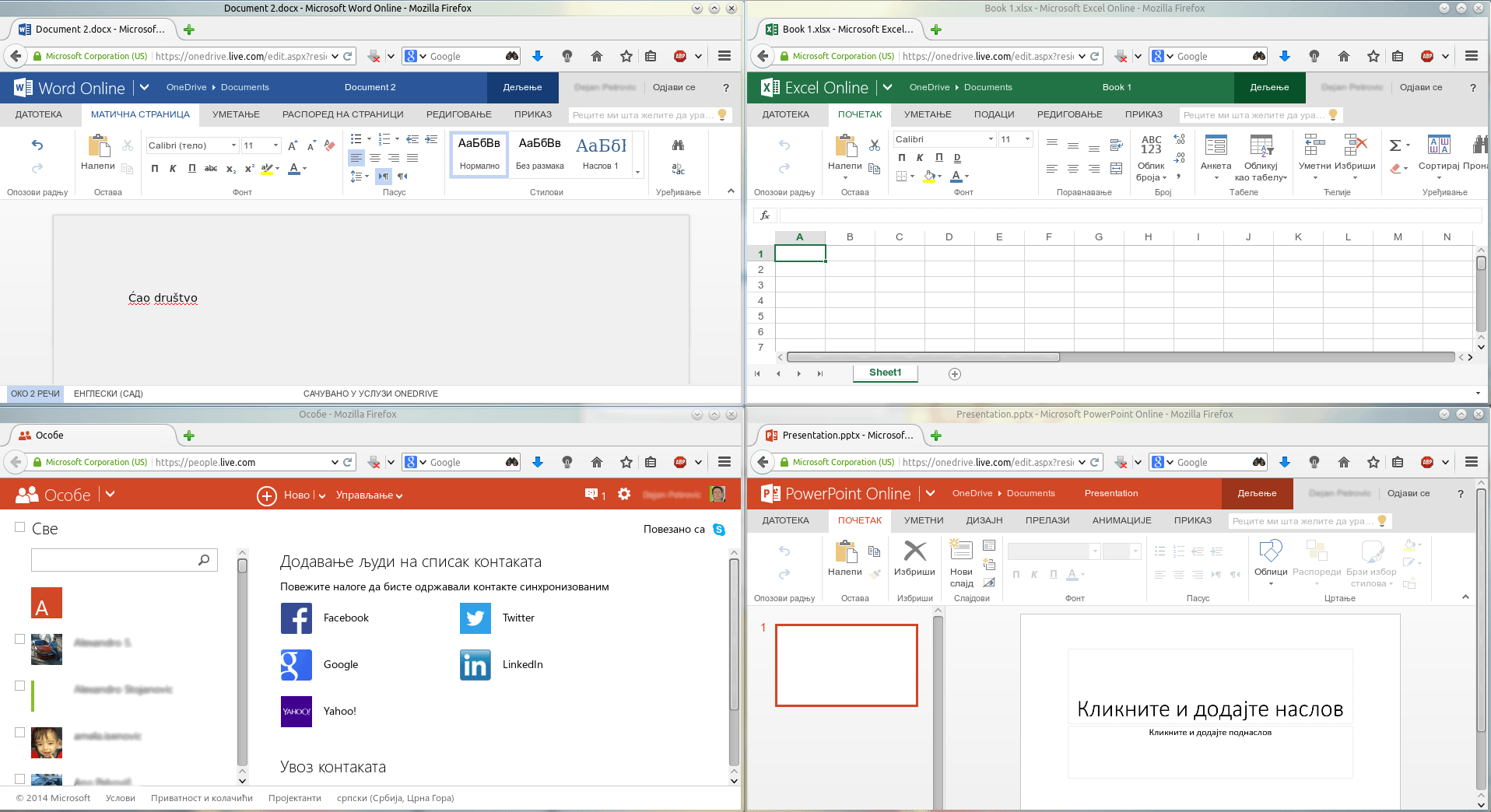Click the AutoSum sigma icon in Excel

[1395, 145]
